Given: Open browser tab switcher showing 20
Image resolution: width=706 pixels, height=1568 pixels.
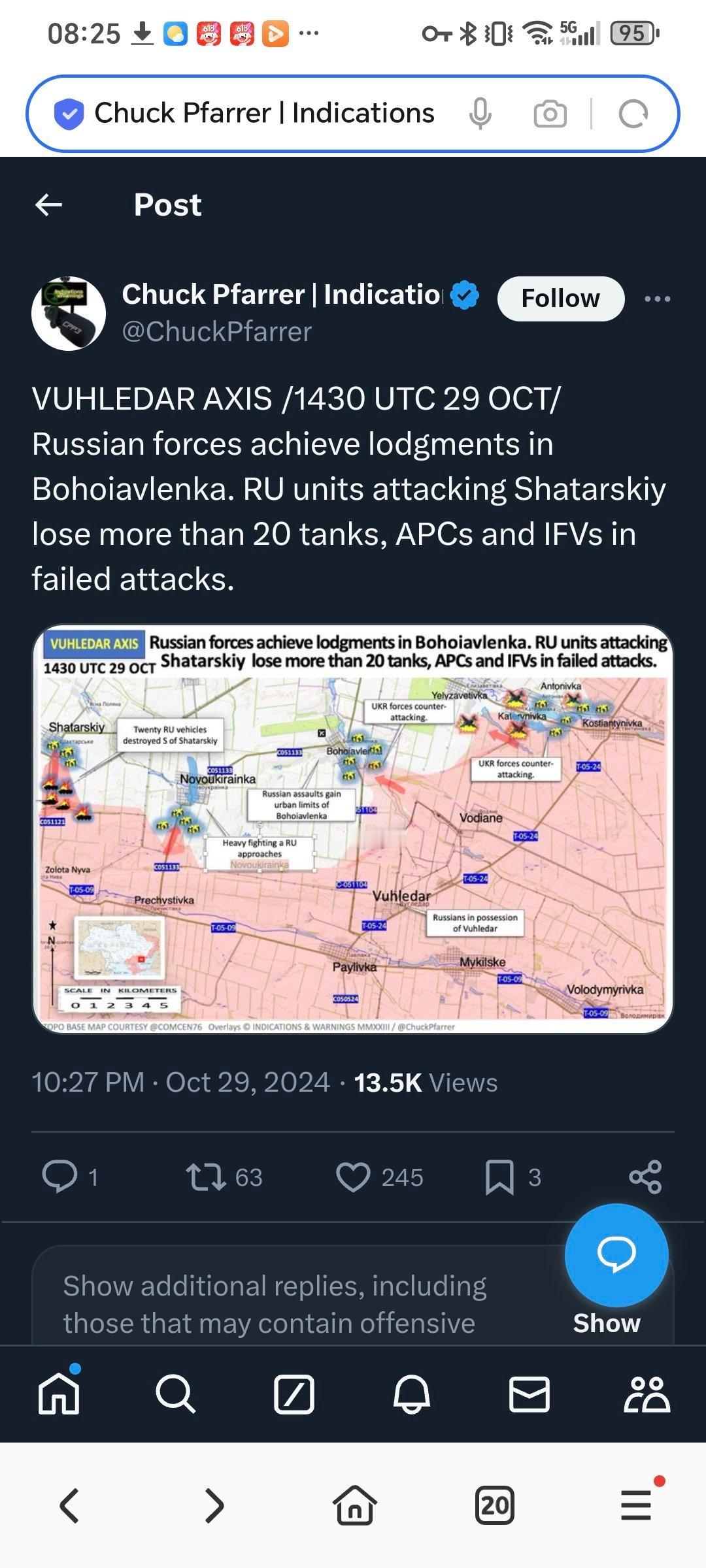Looking at the screenshot, I should 494,1505.
